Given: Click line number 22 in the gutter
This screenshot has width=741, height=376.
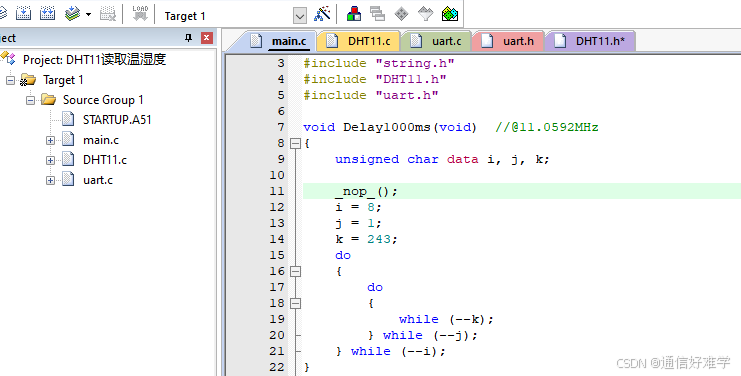Looking at the screenshot, I should (x=277, y=367).
